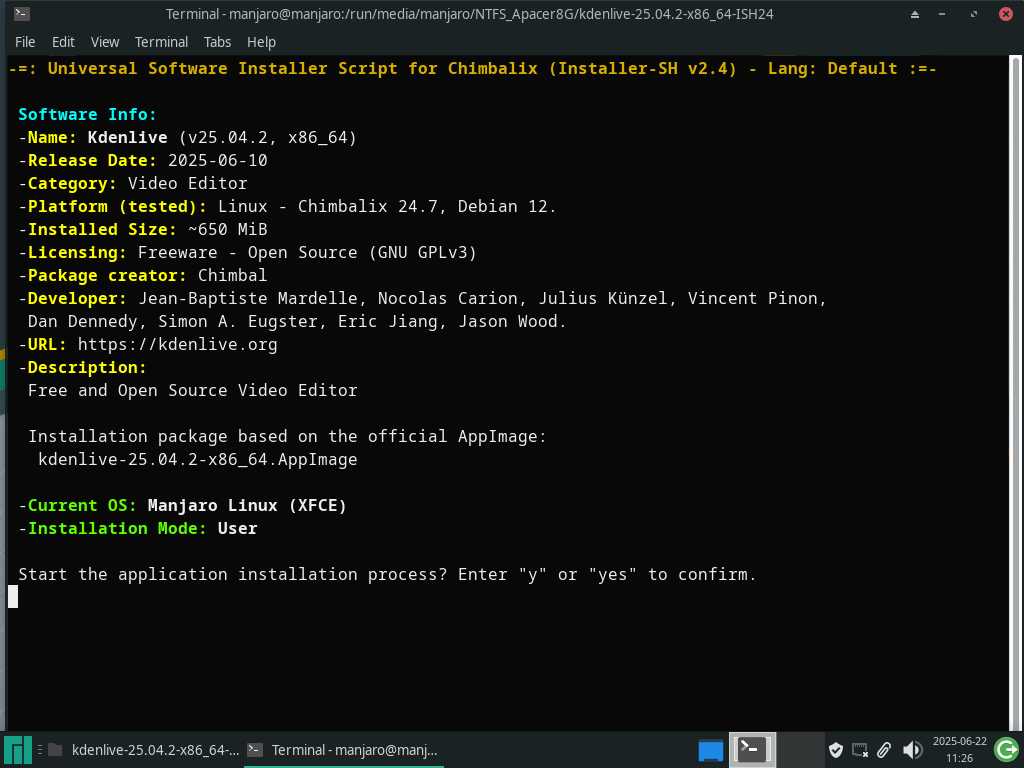Select the Terminal taskbar window button
The width and height of the screenshot is (1024, 768).
pos(344,750)
